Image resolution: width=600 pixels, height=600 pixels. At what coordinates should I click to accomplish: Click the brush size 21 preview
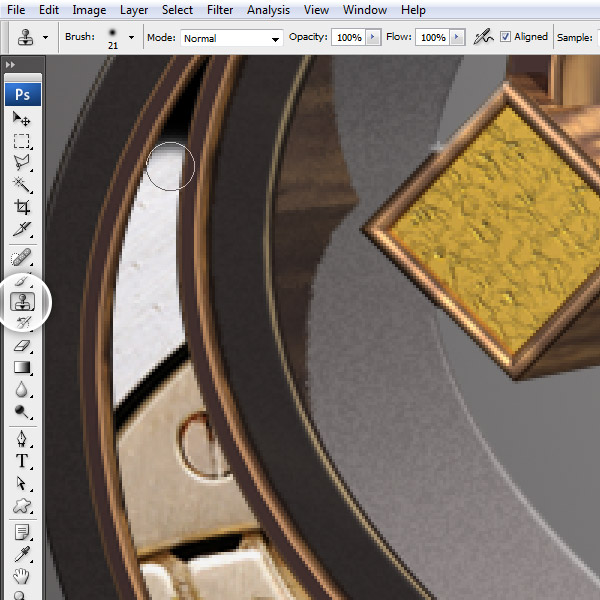coord(112,38)
